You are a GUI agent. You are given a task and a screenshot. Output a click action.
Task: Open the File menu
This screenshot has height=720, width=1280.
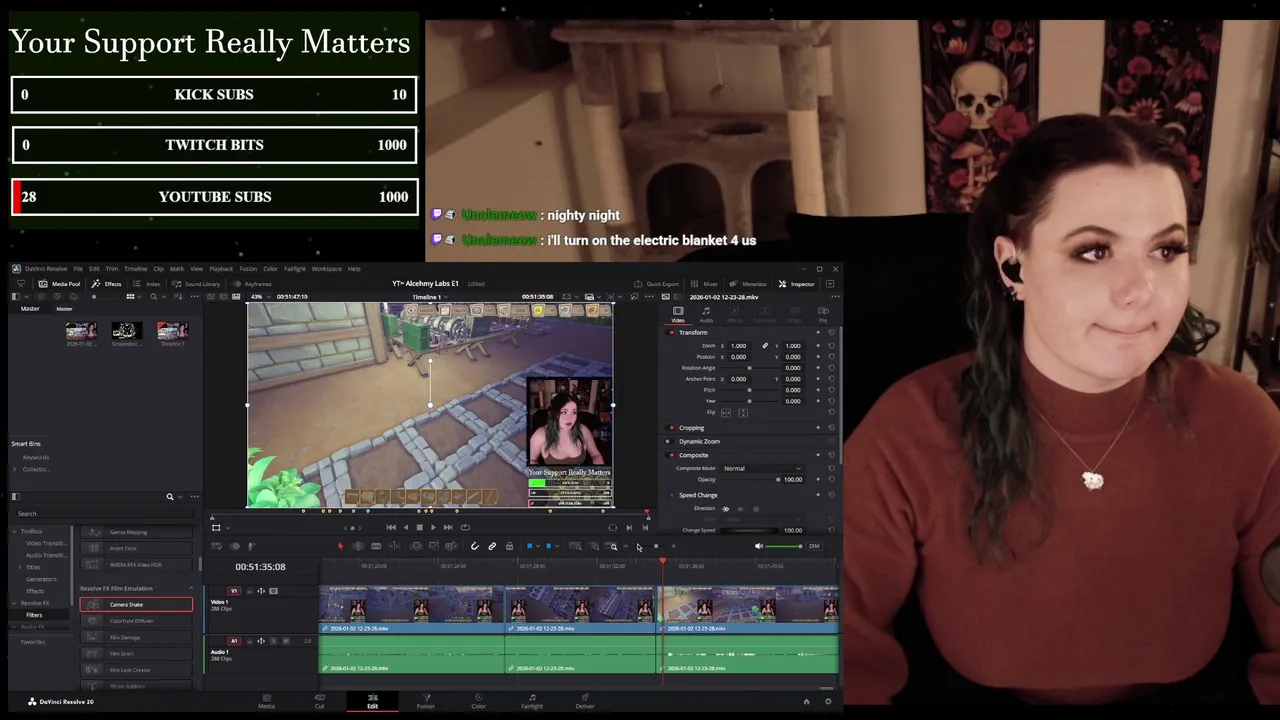pyautogui.click(x=78, y=269)
